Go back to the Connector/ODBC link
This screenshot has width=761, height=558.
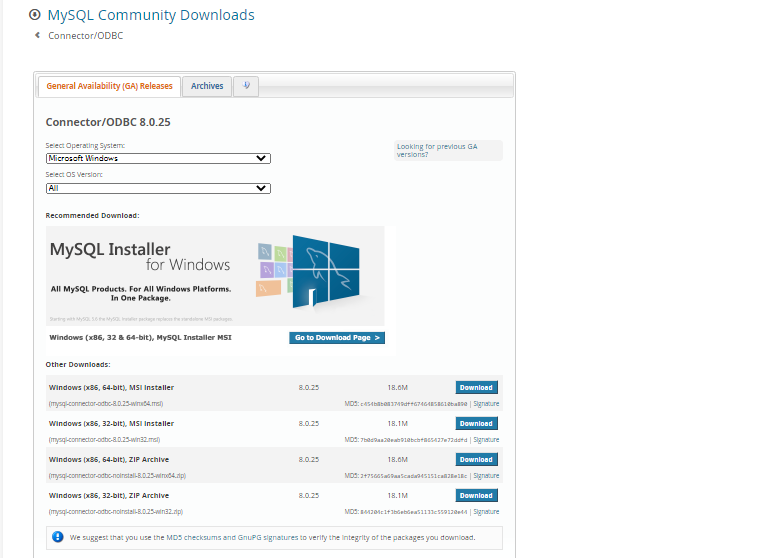(85, 35)
